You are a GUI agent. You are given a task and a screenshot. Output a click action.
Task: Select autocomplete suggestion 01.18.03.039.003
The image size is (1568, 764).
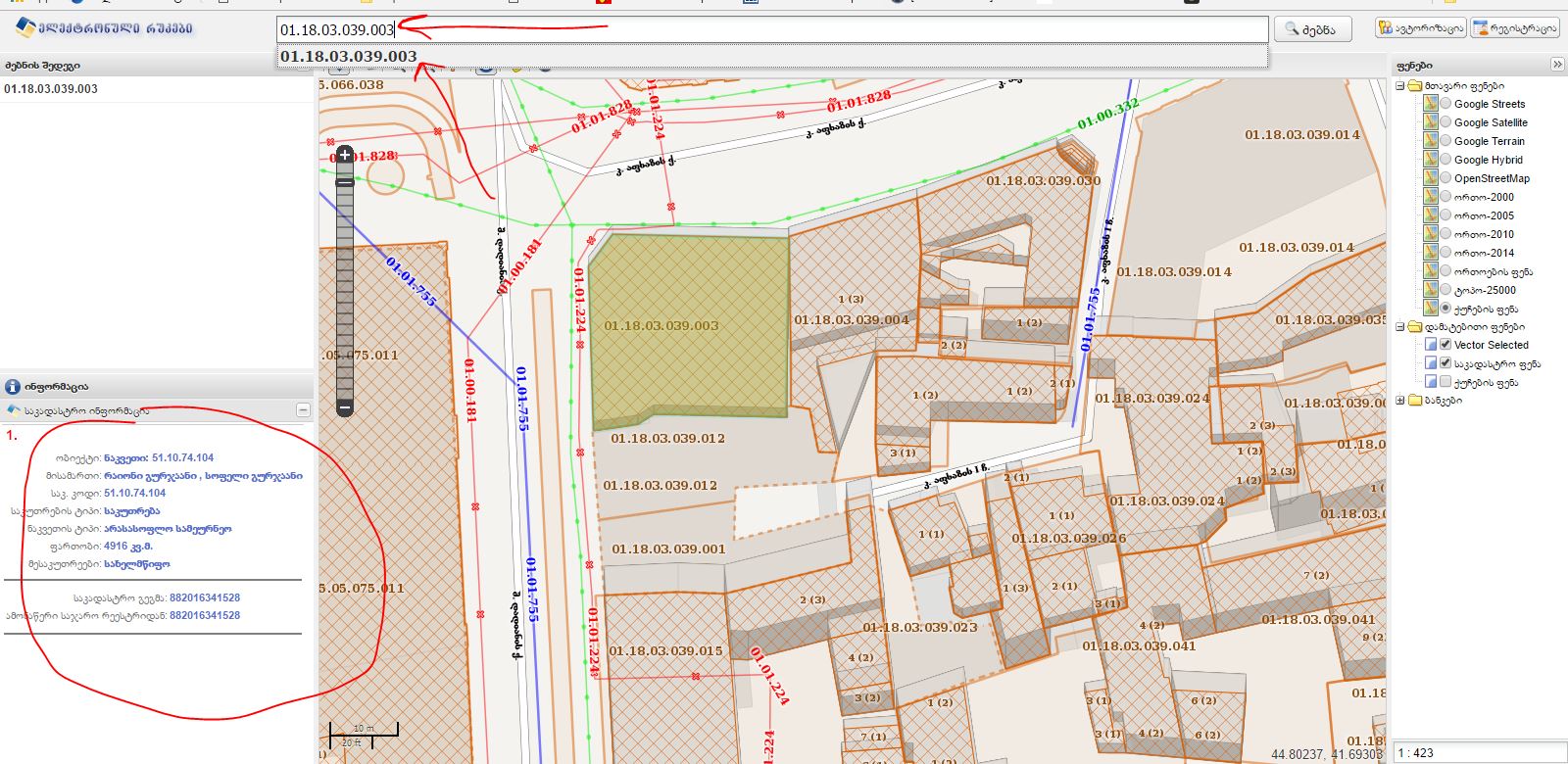[x=349, y=57]
